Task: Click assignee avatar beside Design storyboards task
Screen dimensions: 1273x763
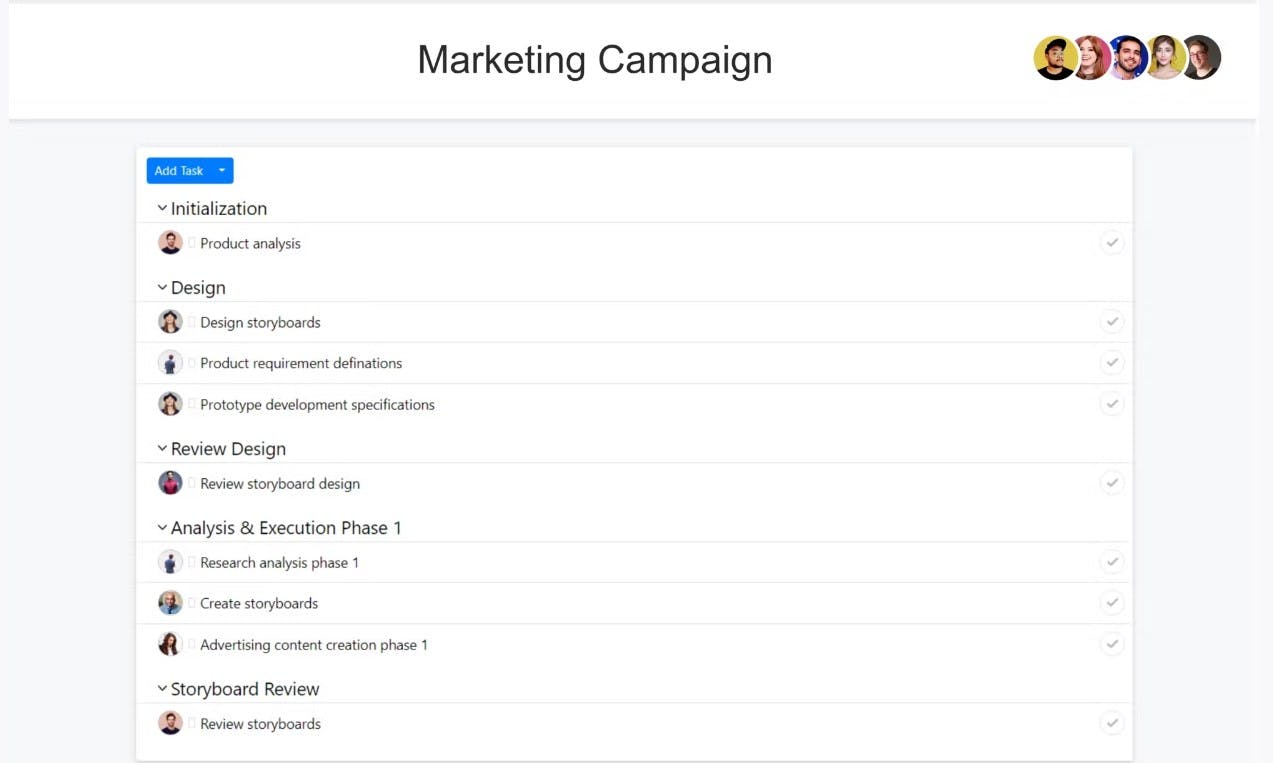Action: click(170, 322)
